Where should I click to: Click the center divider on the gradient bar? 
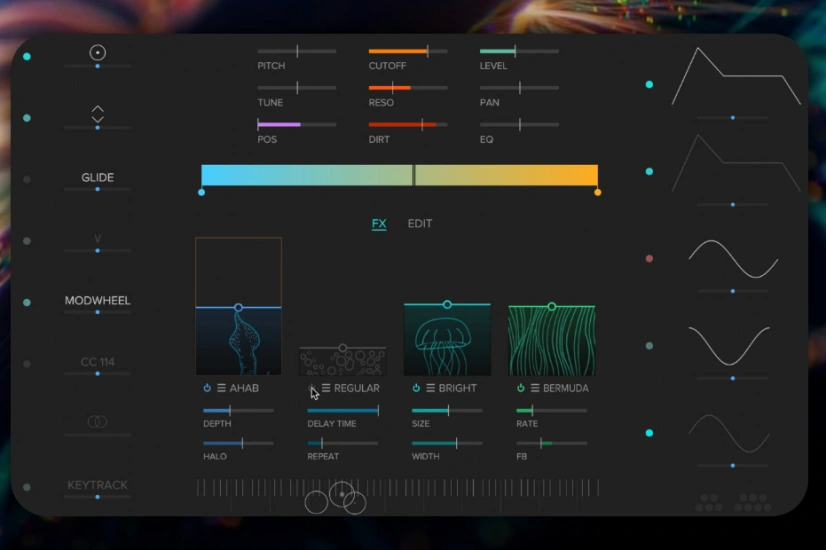point(414,175)
